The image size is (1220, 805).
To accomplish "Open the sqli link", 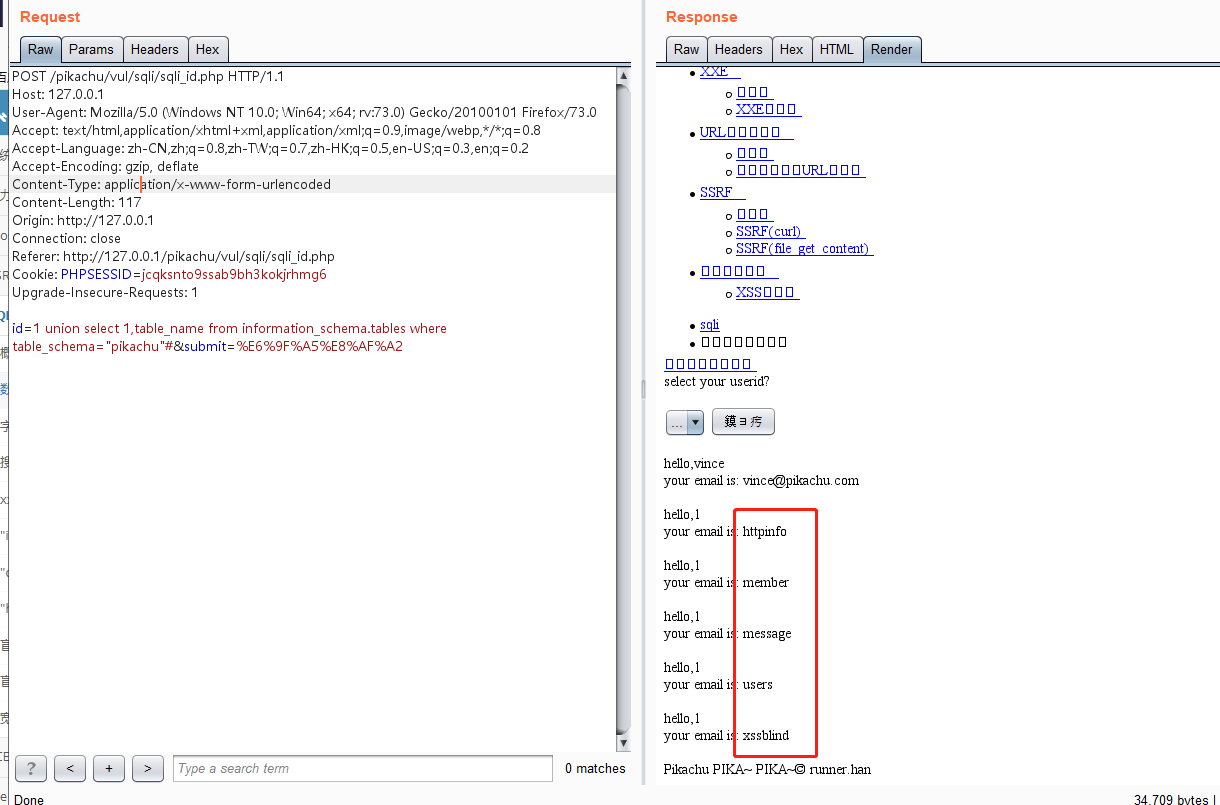I will click(x=709, y=324).
